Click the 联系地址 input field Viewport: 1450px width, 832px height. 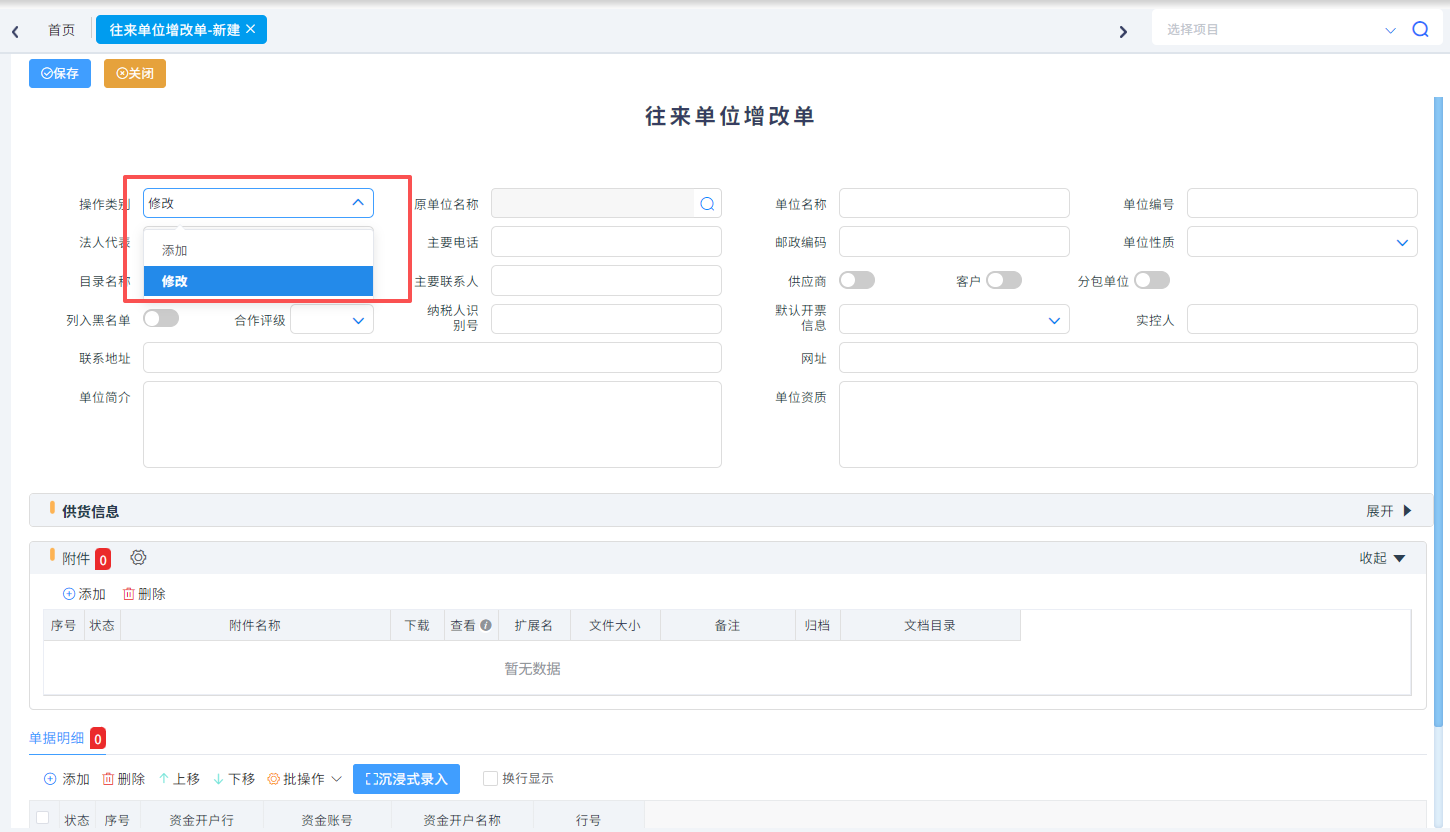click(x=432, y=358)
